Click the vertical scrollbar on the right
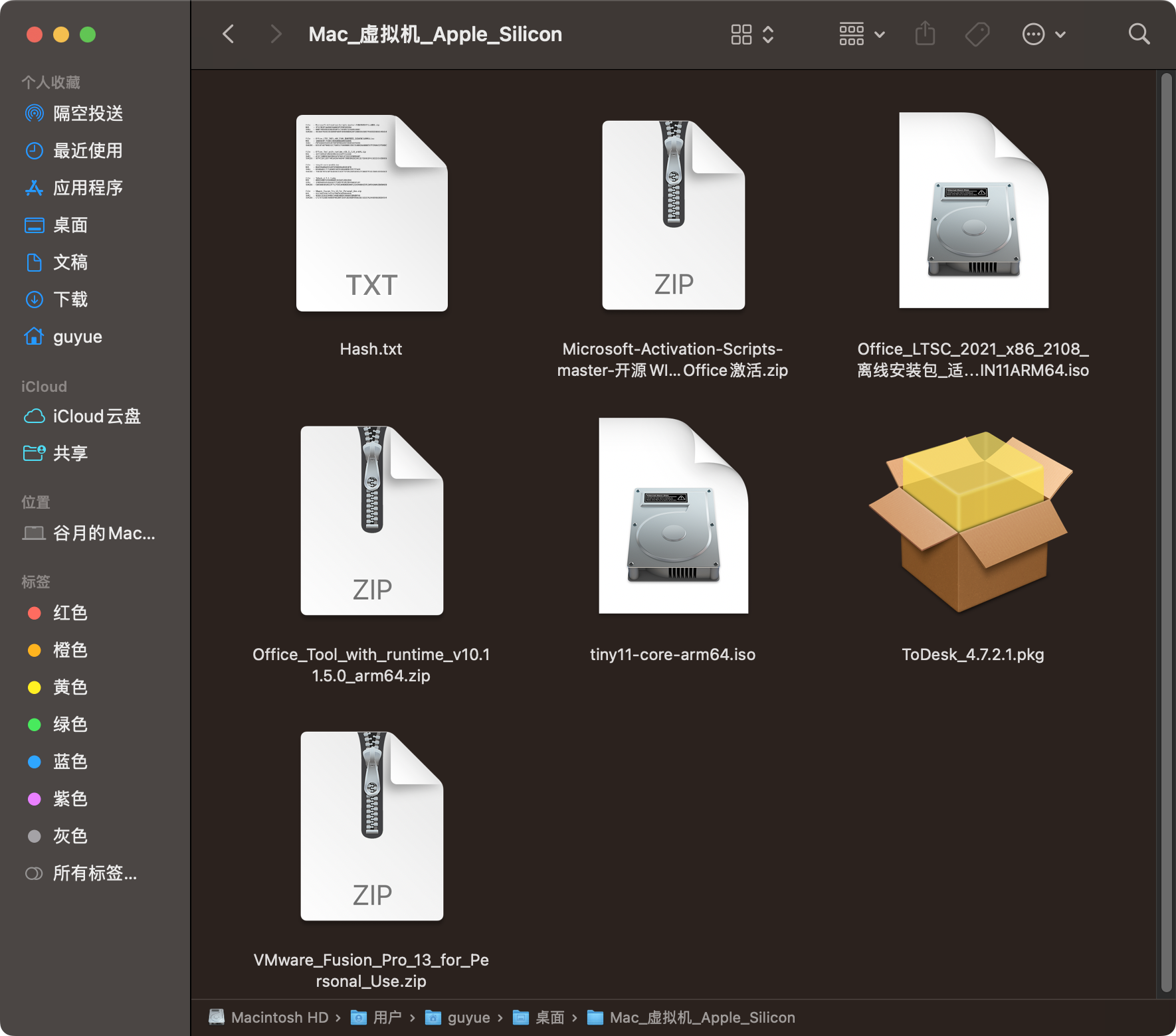Viewport: 1176px width, 1036px height. point(1166,533)
